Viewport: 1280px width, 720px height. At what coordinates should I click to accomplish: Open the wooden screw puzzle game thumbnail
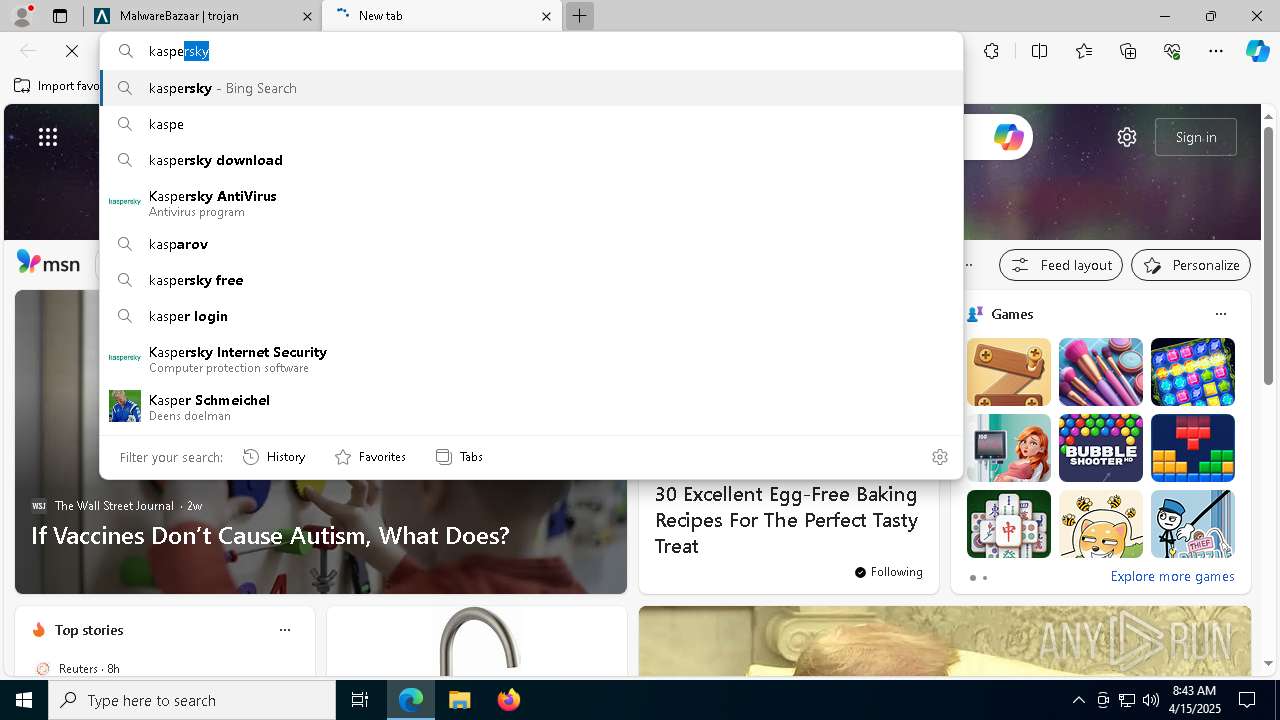(1009, 372)
